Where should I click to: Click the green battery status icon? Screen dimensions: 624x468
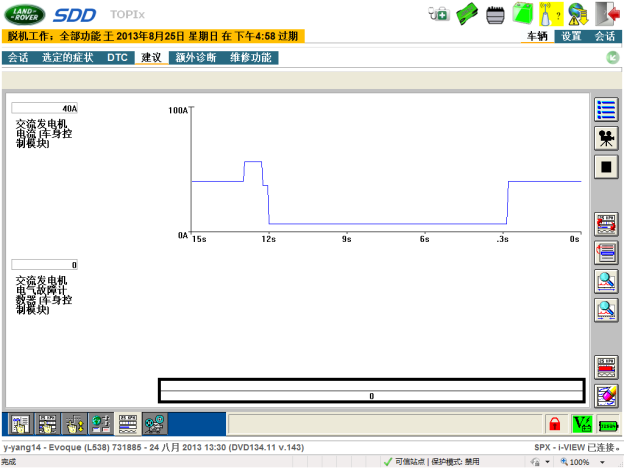[522, 13]
